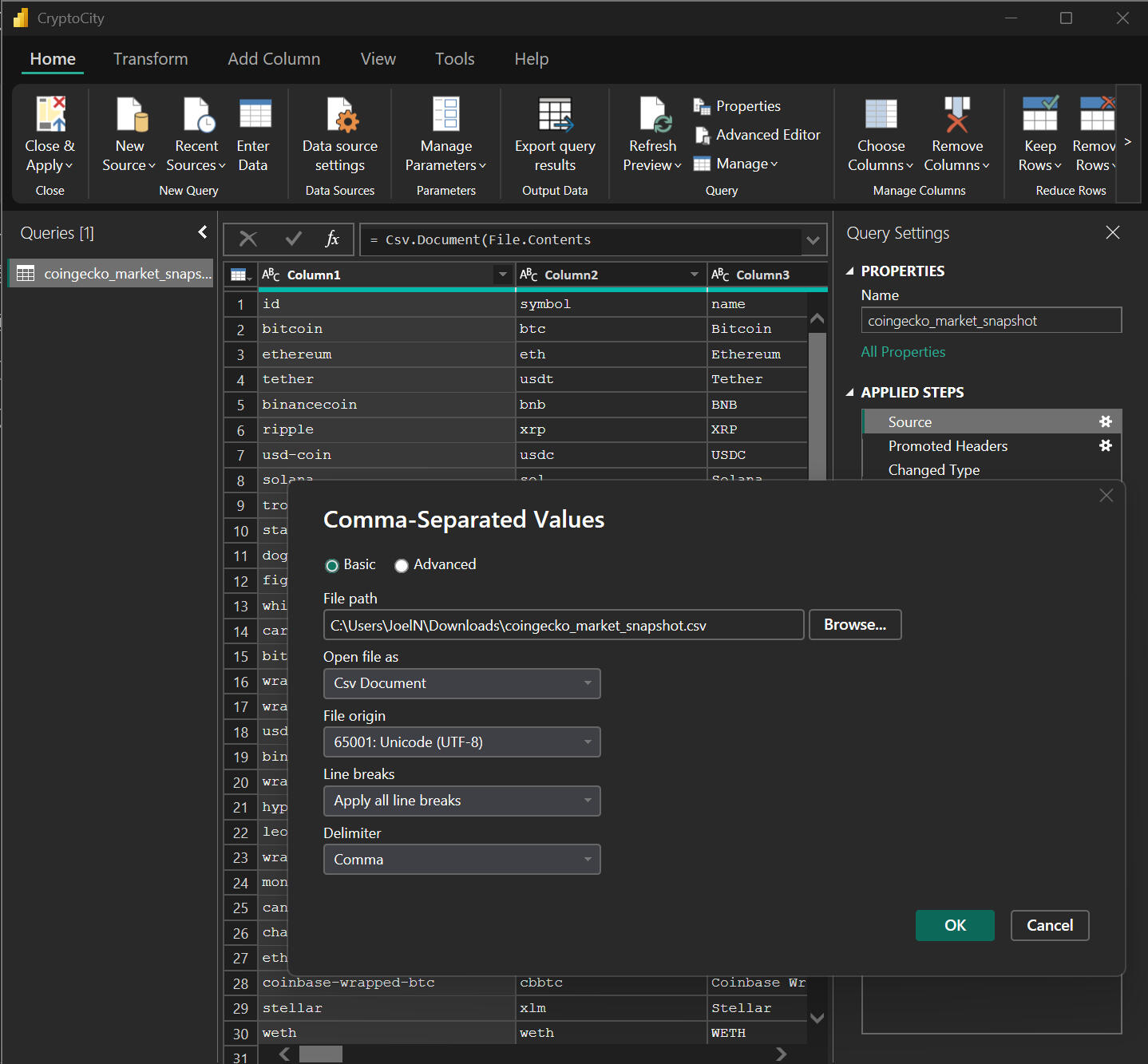Click the Choose Columns icon
Screen dimensions: 1148x1064
(881, 115)
